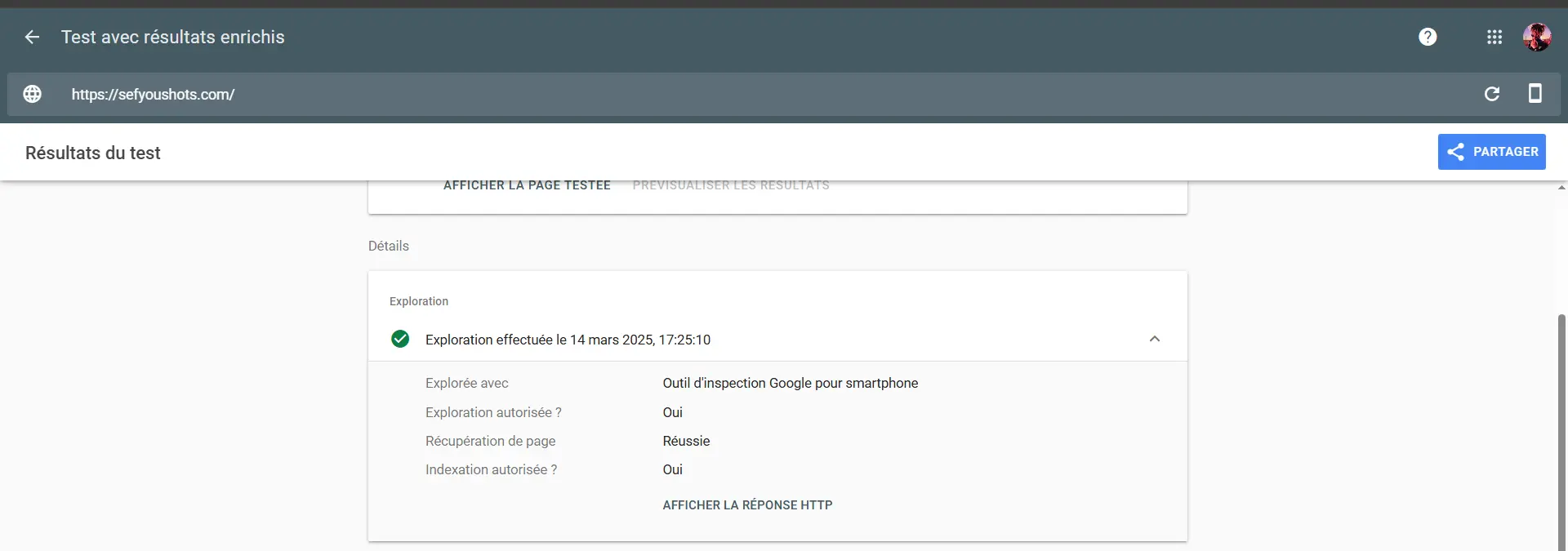Rerun the test with the reload icon
Image resolution: width=1568 pixels, height=551 pixels.
tap(1491, 94)
